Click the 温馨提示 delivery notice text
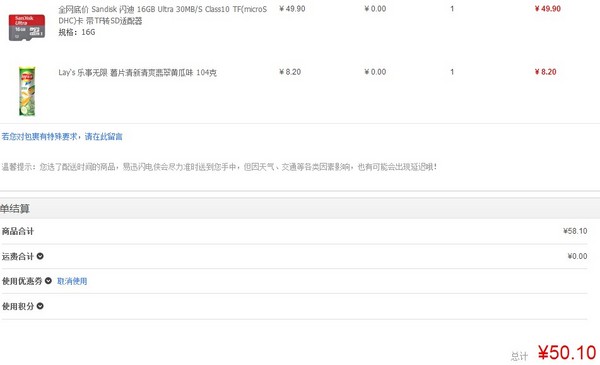The height and width of the screenshot is (365, 600). click(x=219, y=167)
